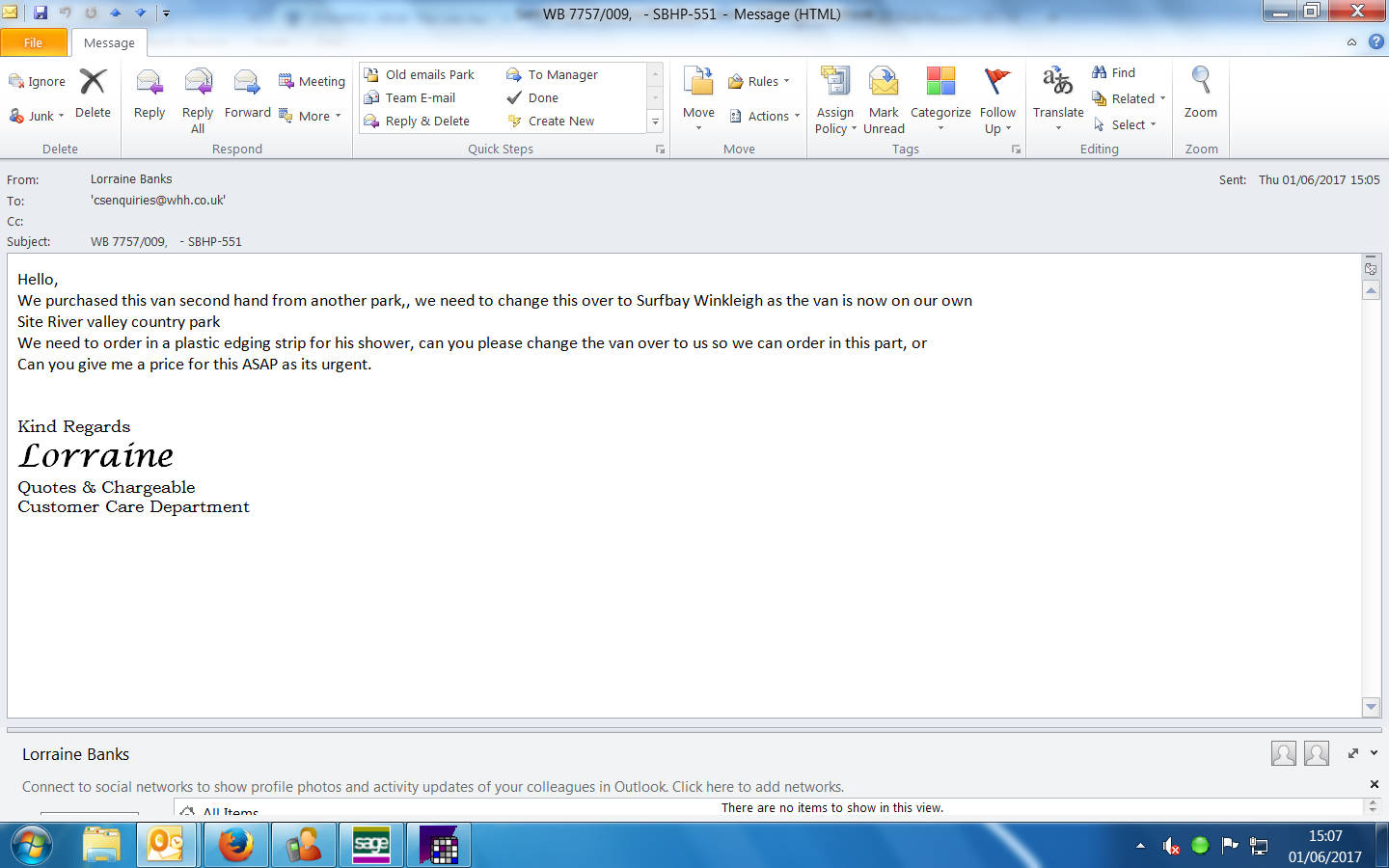The height and width of the screenshot is (868, 1389).
Task: Click the second contact photo placeholder
Action: click(x=1317, y=753)
